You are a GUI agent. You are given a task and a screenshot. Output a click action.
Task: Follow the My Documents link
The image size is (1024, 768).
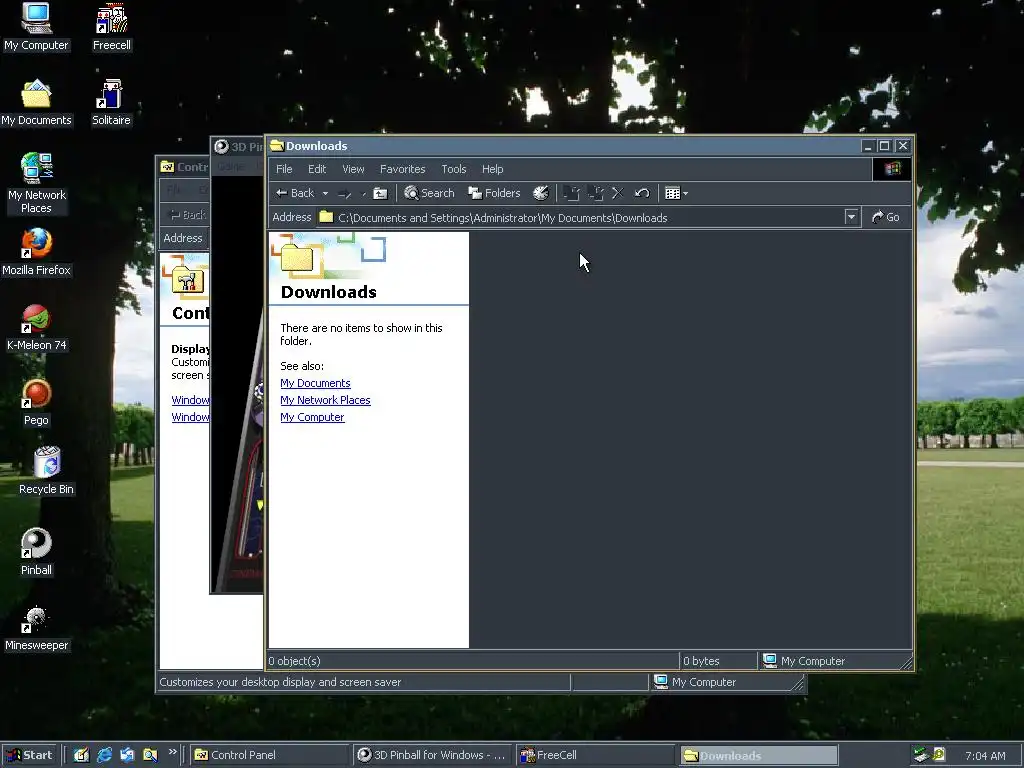pyautogui.click(x=315, y=383)
